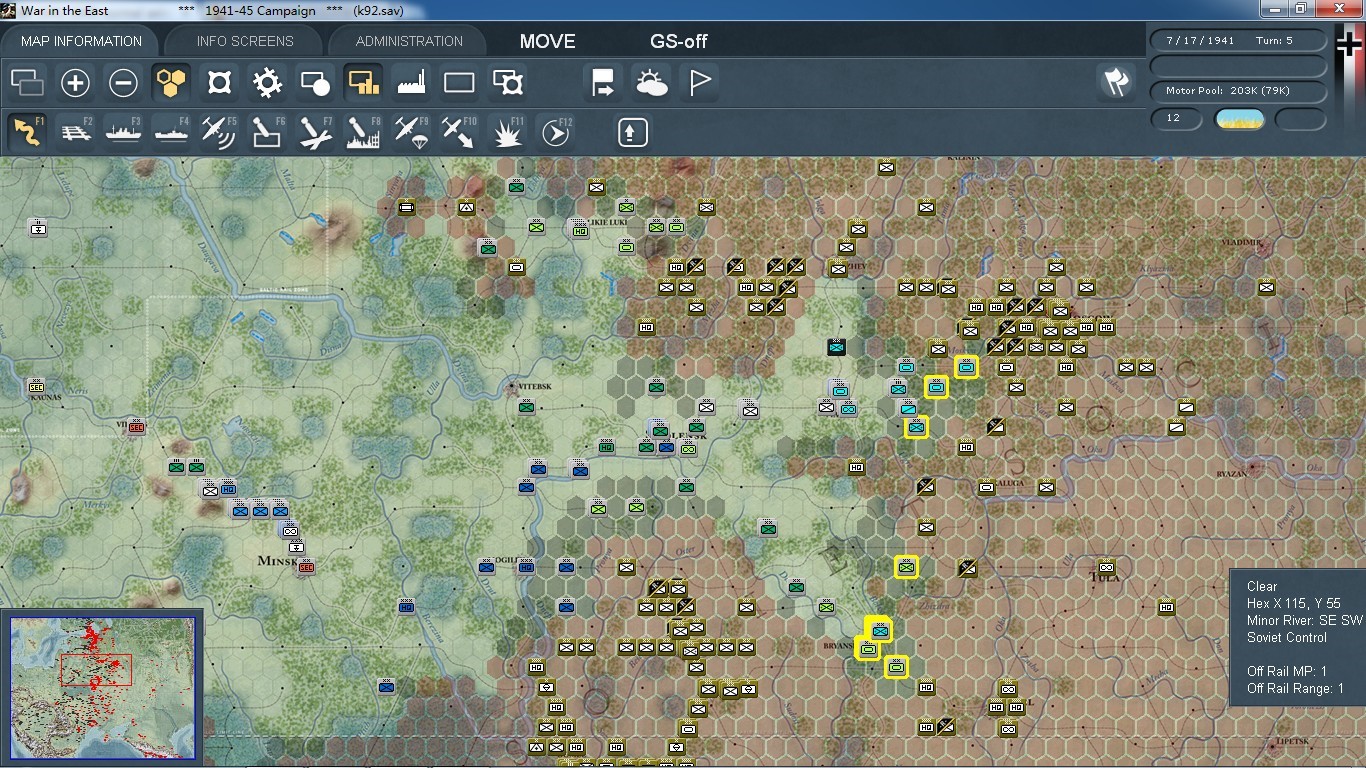This screenshot has width=1366, height=768.
Task: Click the boxed up-arrow icon
Action: point(632,132)
